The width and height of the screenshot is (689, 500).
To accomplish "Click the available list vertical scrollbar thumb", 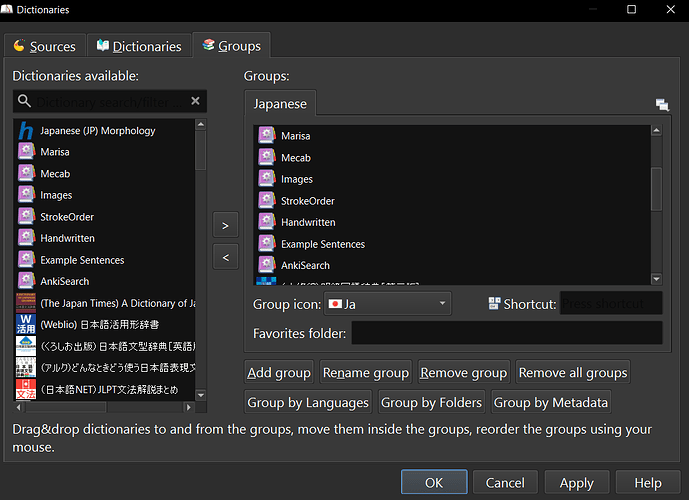I will point(201,150).
